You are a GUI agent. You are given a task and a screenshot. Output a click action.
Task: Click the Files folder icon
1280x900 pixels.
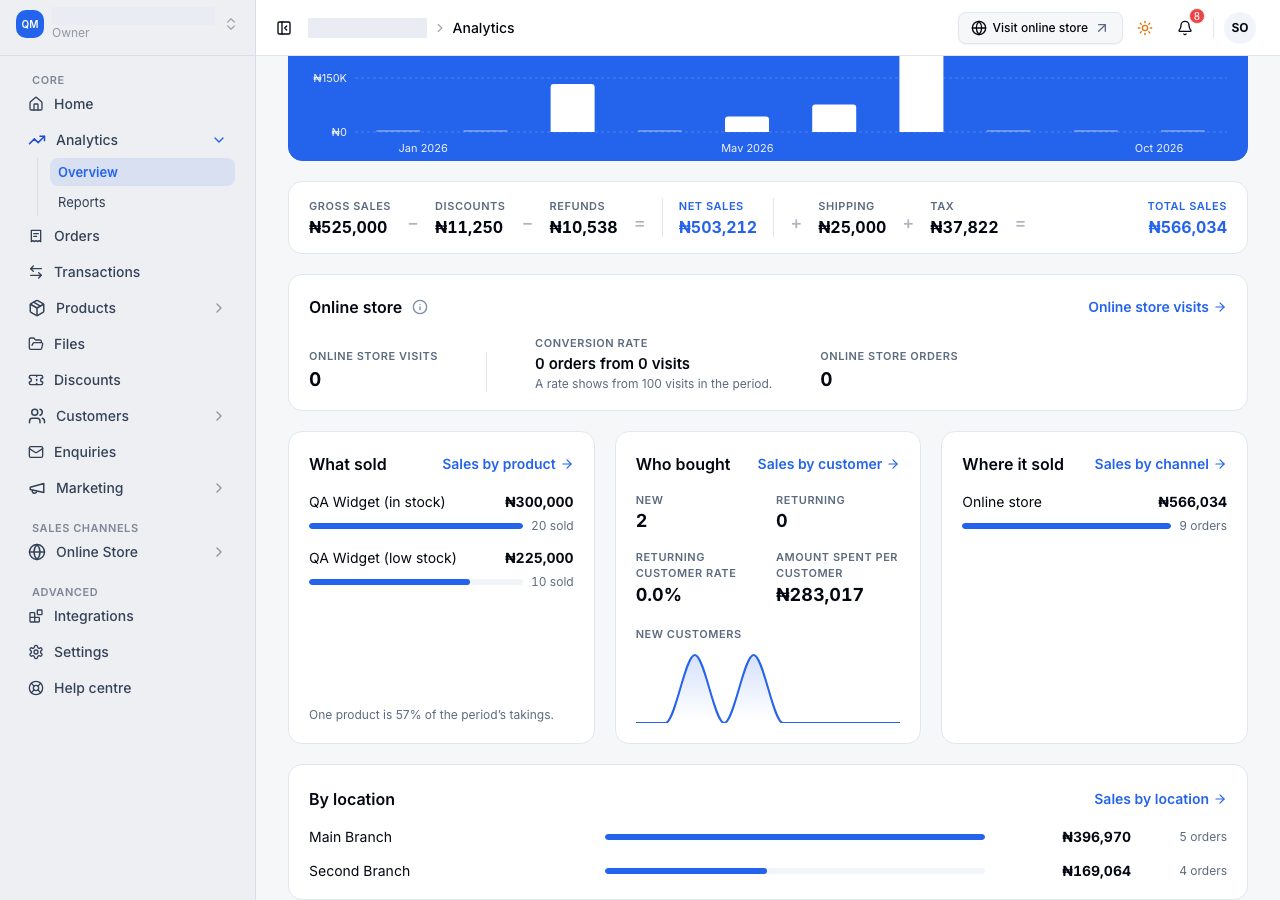click(x=36, y=344)
